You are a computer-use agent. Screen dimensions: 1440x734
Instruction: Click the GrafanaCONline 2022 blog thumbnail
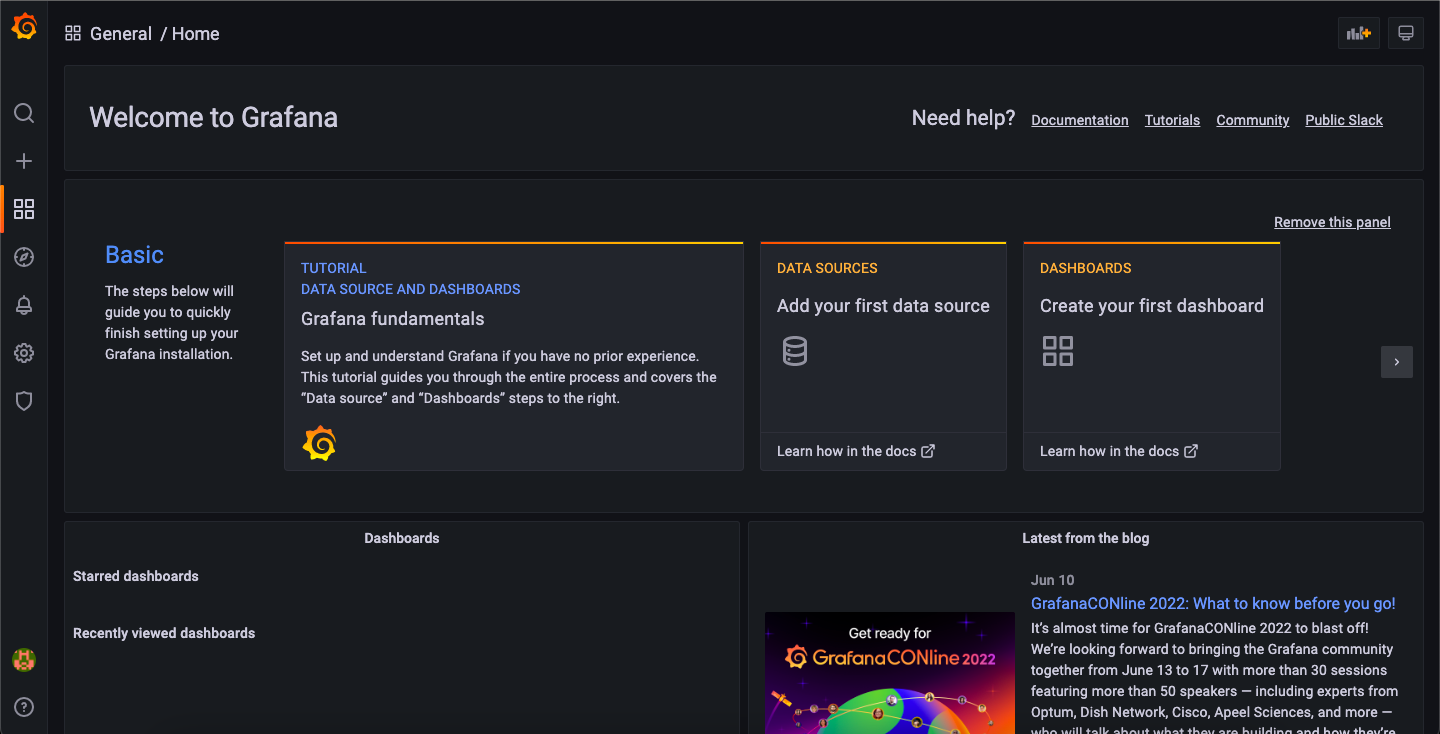tap(890, 673)
